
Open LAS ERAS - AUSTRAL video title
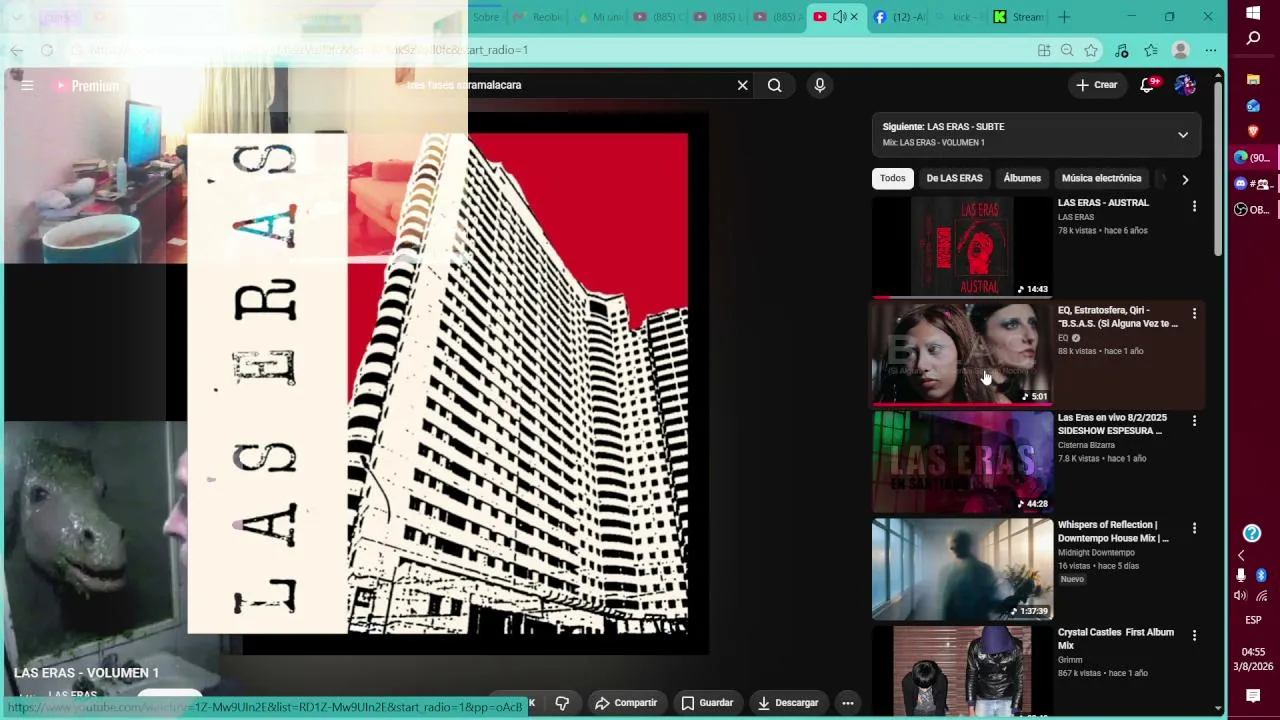pyautogui.click(x=1103, y=203)
